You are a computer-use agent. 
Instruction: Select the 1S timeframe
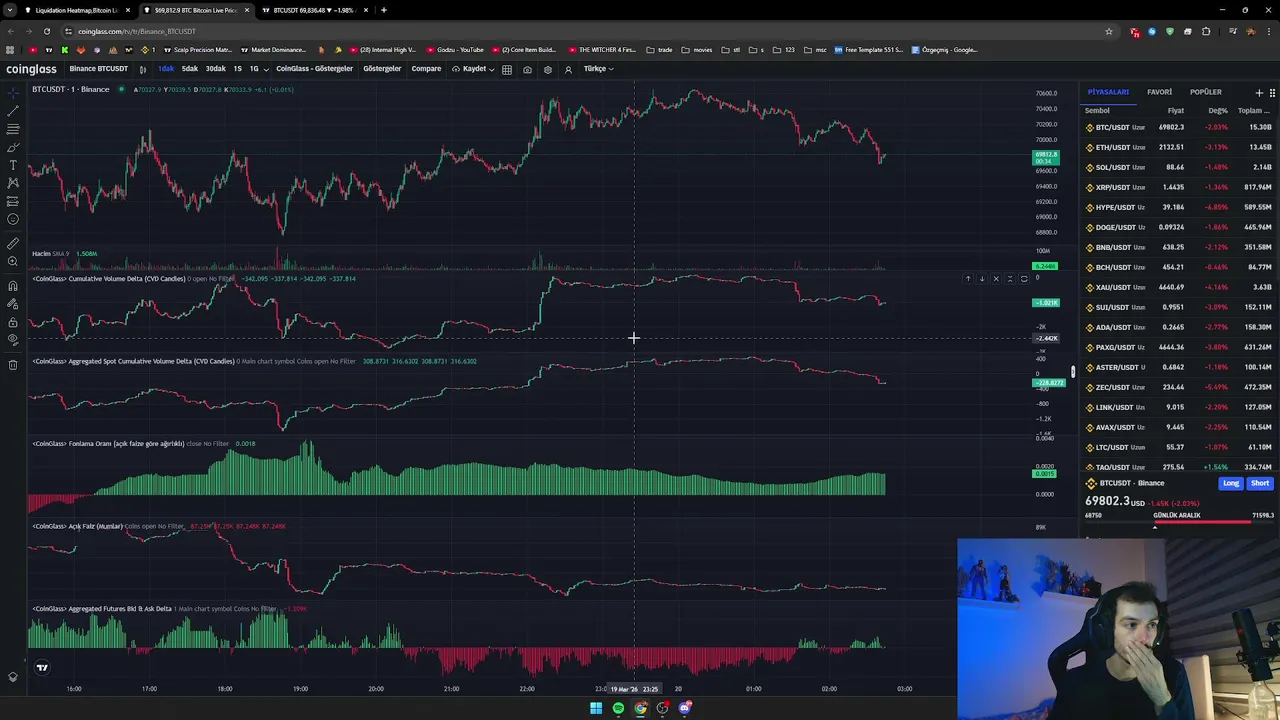coord(237,69)
